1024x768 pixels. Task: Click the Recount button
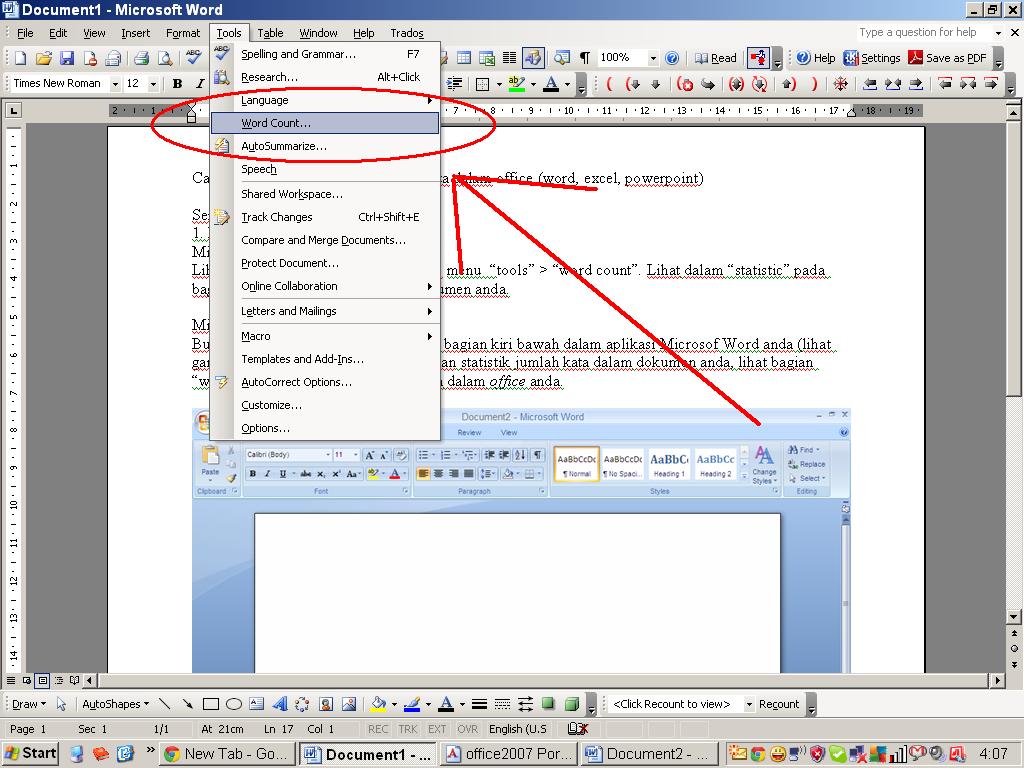779,703
